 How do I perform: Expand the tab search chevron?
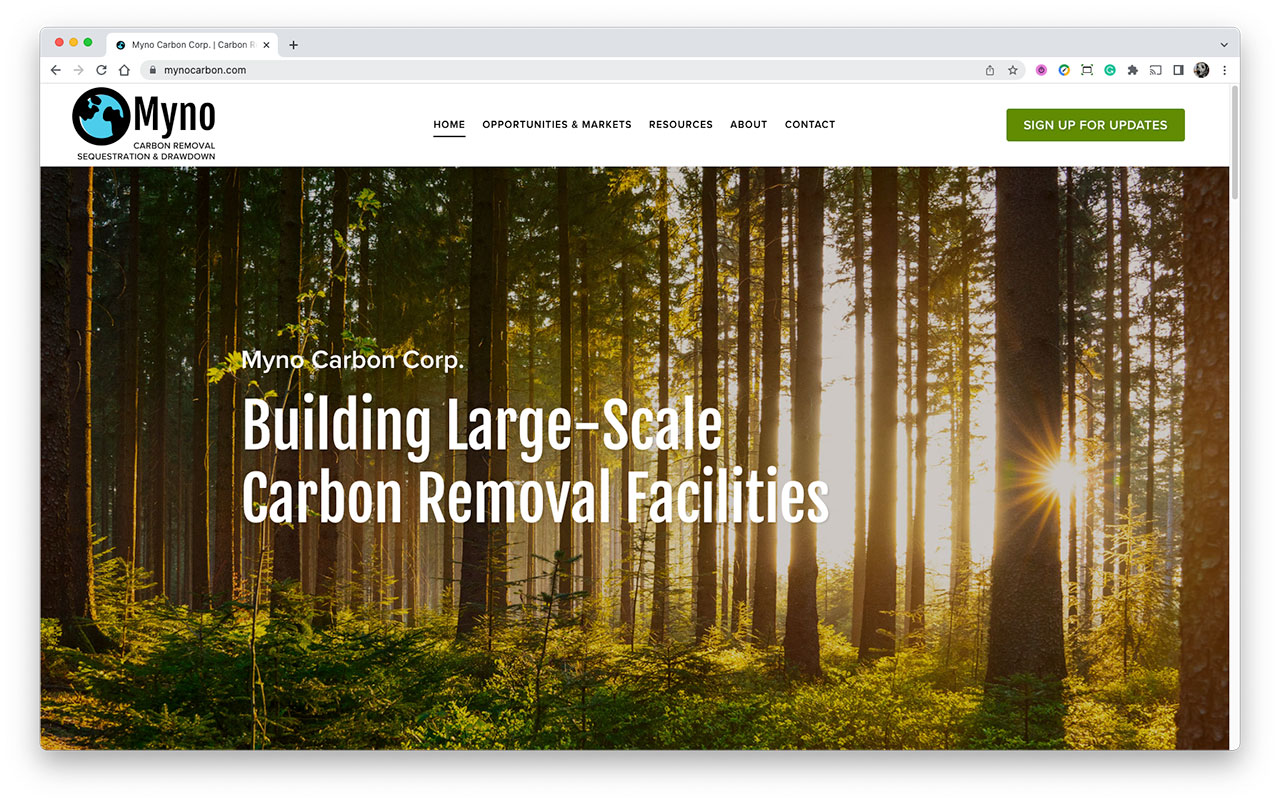tap(1224, 45)
